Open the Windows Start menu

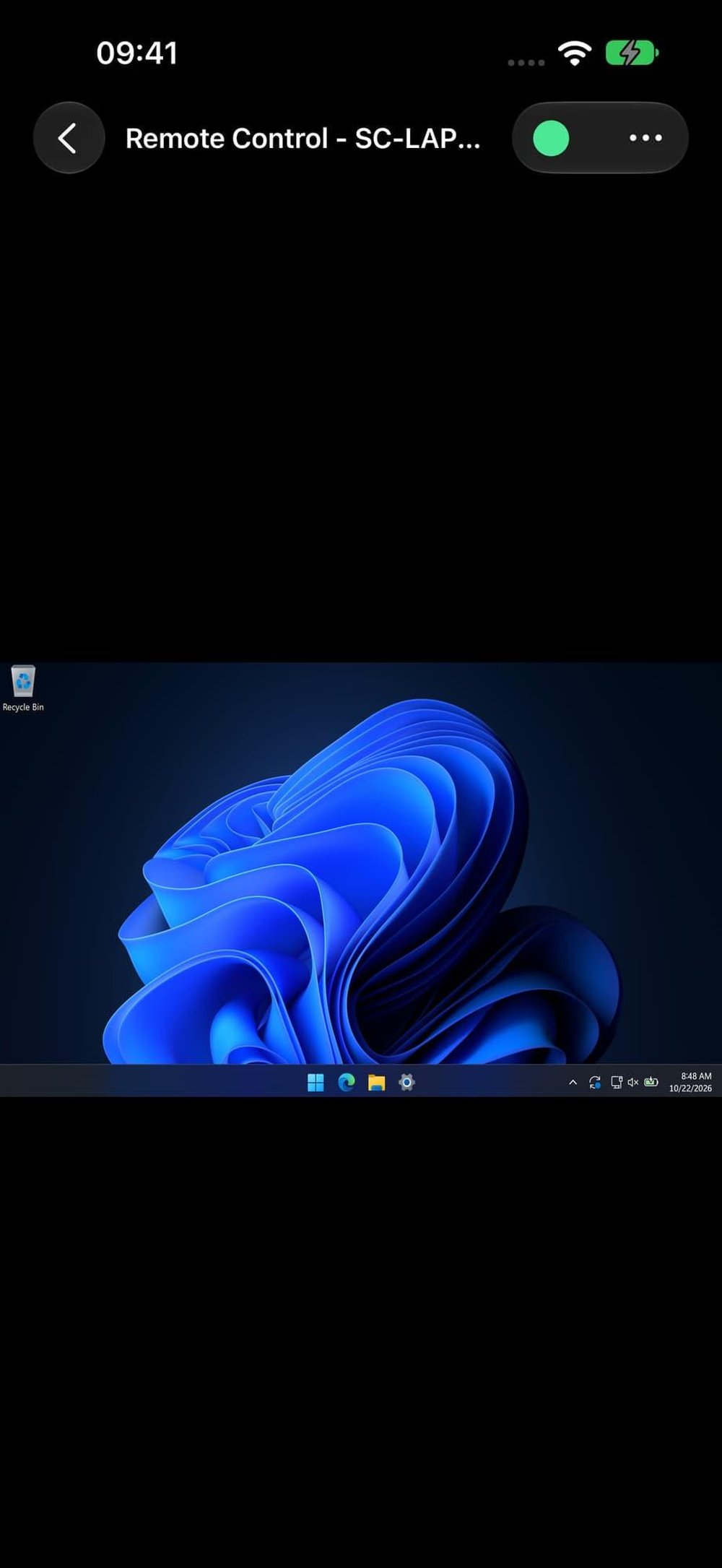316,1082
